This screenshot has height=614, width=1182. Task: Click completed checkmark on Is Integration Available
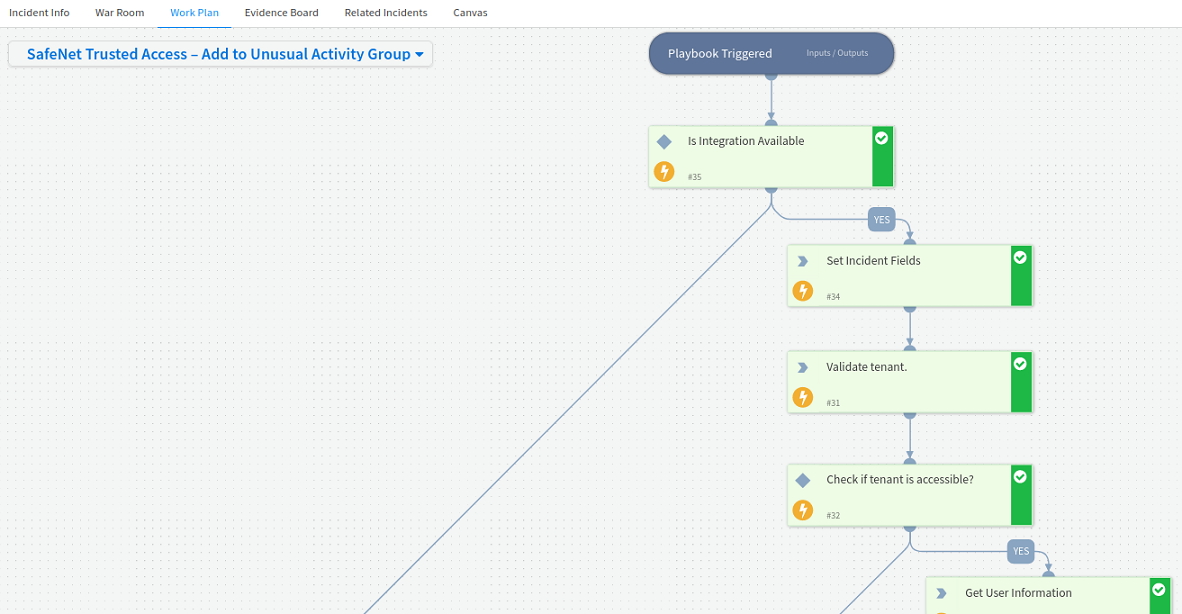tap(881, 139)
